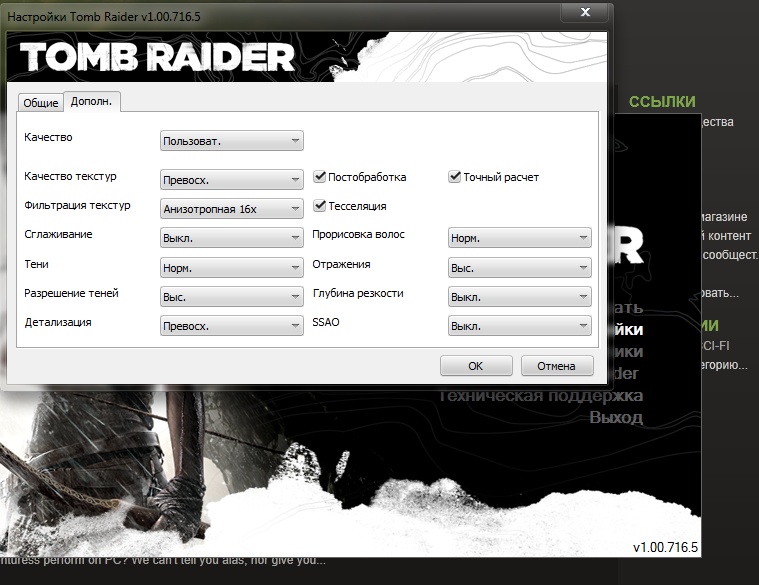Click the Отражения label
This screenshot has height=585, width=759.
pos(341,265)
